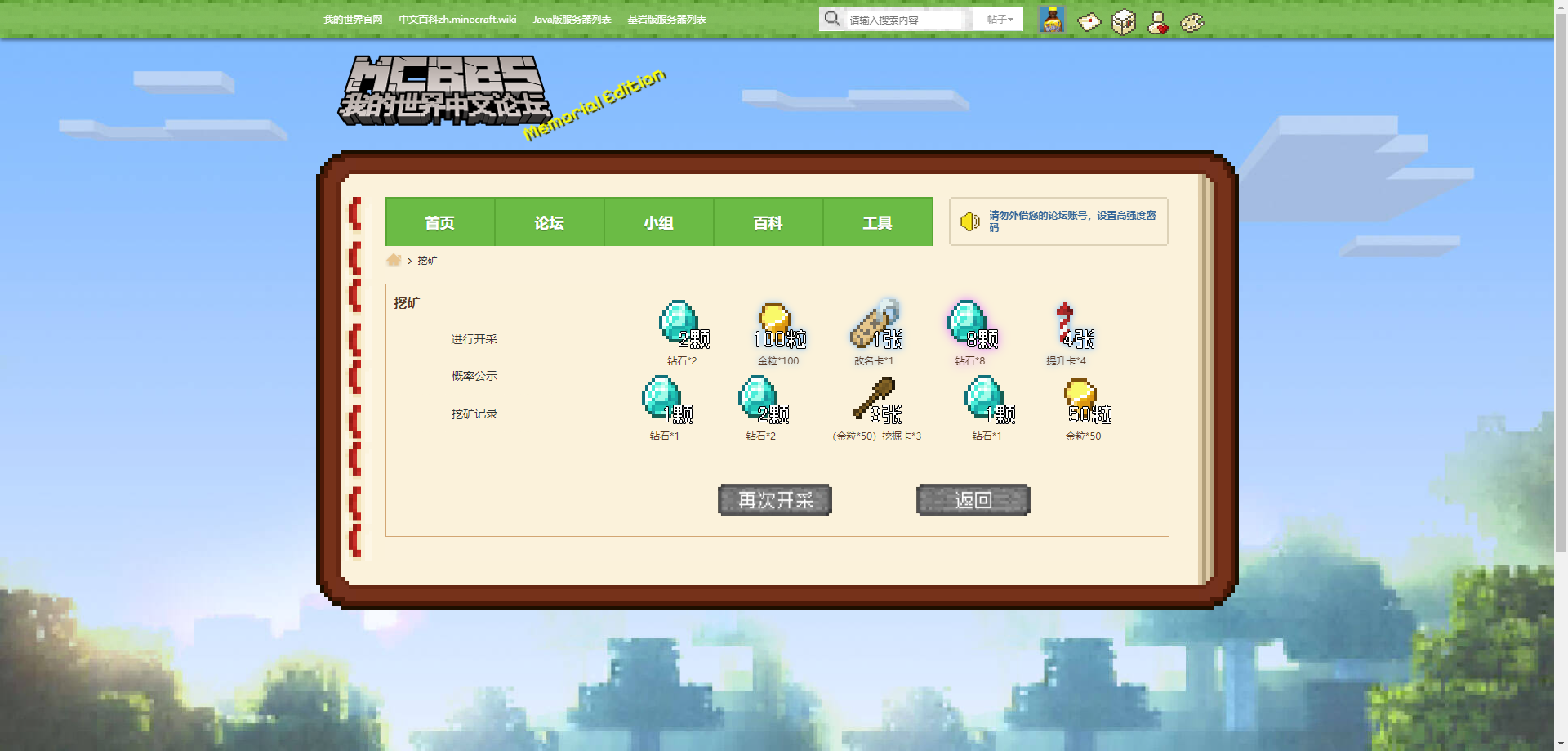This screenshot has width=1568, height=751.
Task: Click the 返回 button
Action: pos(973,500)
